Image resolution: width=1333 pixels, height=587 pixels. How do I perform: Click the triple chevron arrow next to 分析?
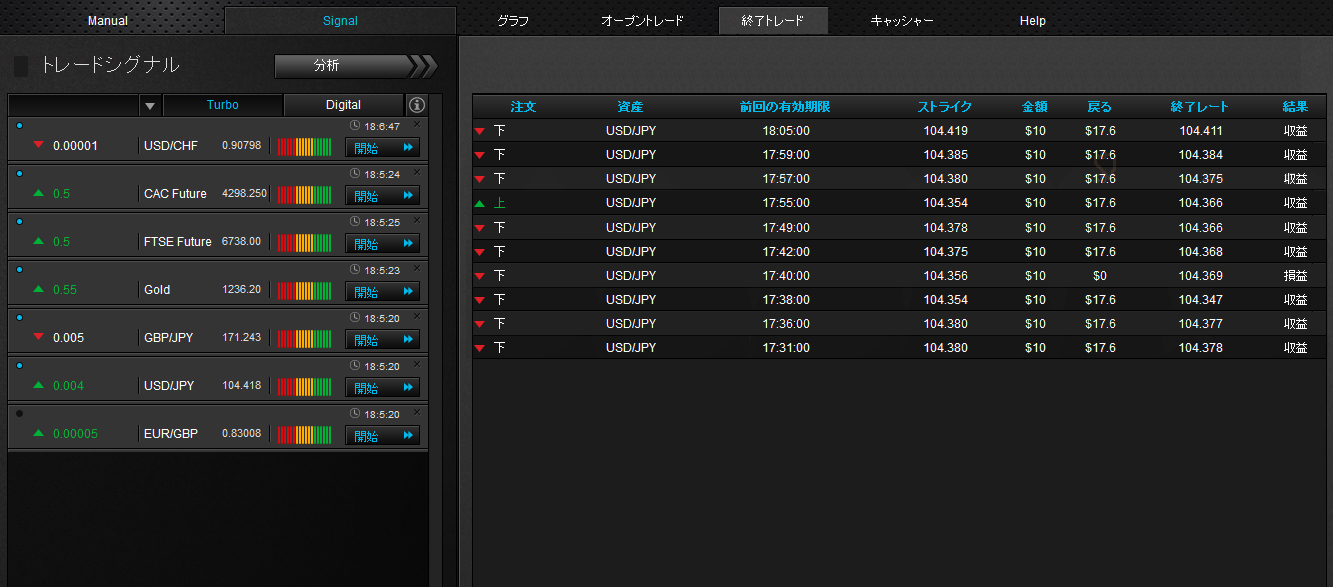point(423,66)
